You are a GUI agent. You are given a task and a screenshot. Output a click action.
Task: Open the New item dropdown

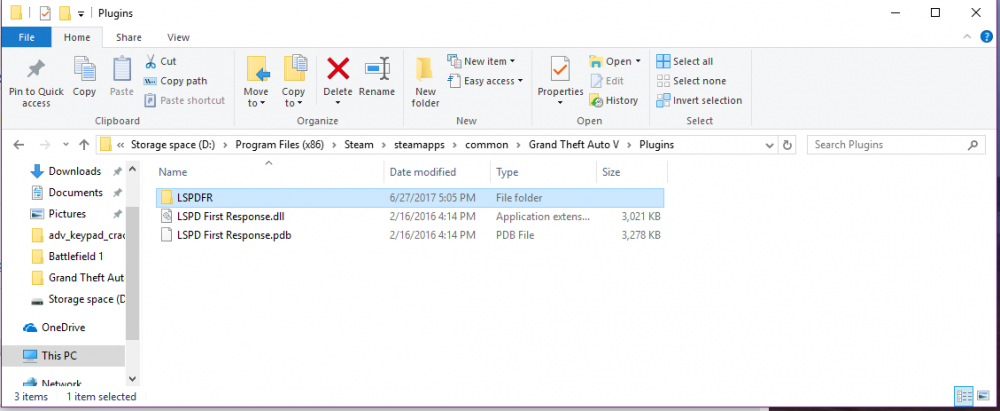click(x=482, y=61)
